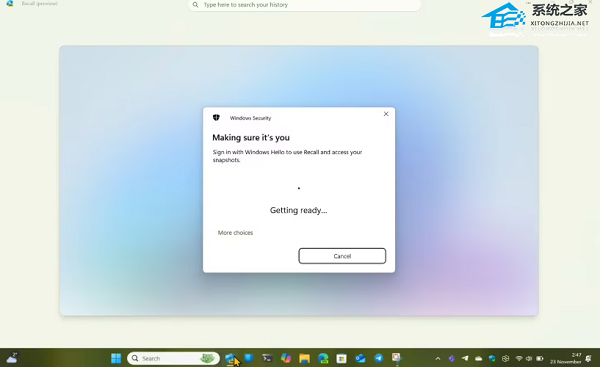600x367 pixels.
Task: Click the Recall history search field
Action: pyautogui.click(x=305, y=5)
